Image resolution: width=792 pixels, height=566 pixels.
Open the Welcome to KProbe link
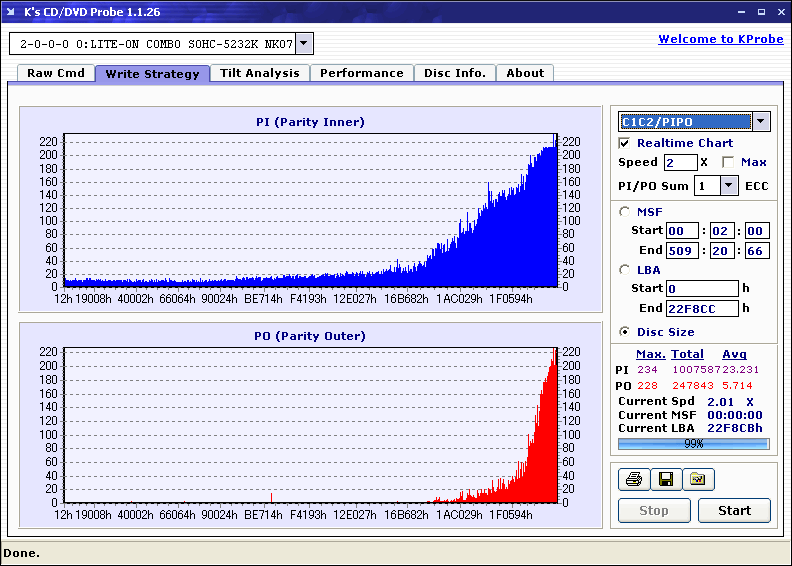pos(721,39)
